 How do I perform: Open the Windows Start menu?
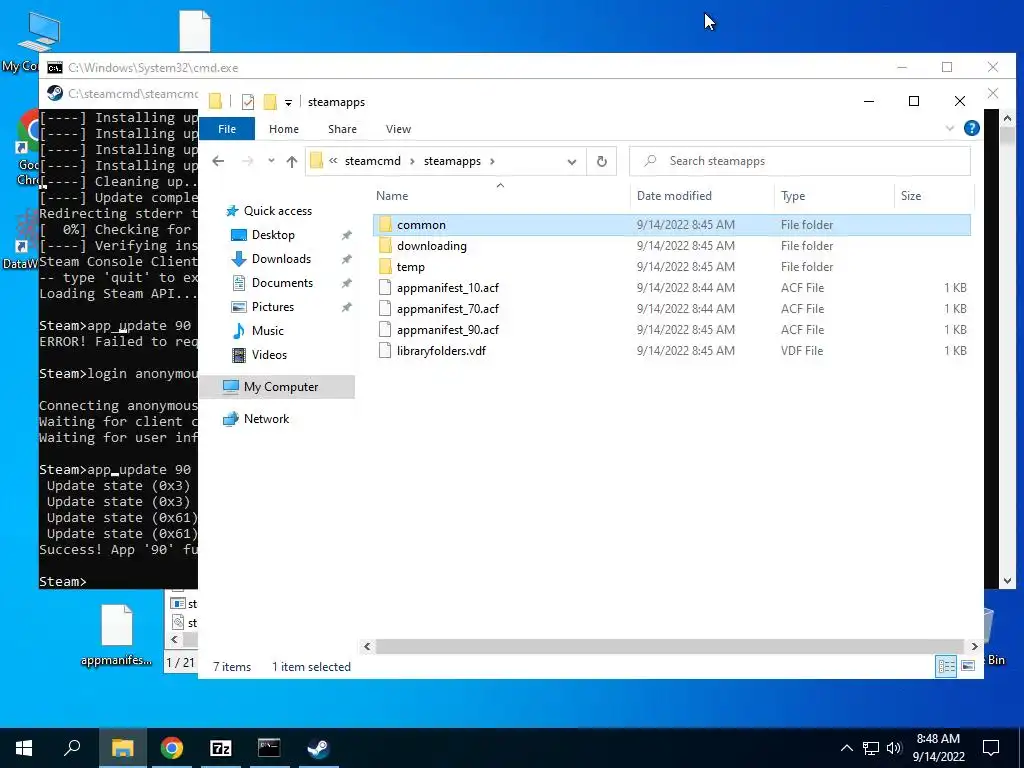[24, 748]
